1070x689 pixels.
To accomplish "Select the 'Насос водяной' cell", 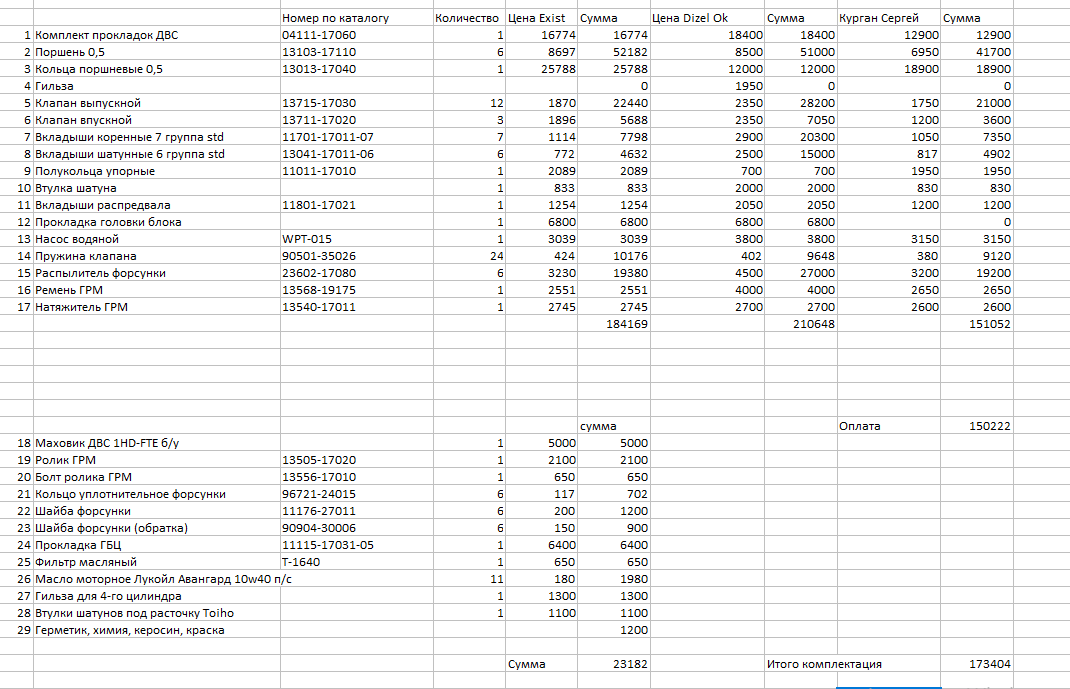I will click(x=157, y=239).
